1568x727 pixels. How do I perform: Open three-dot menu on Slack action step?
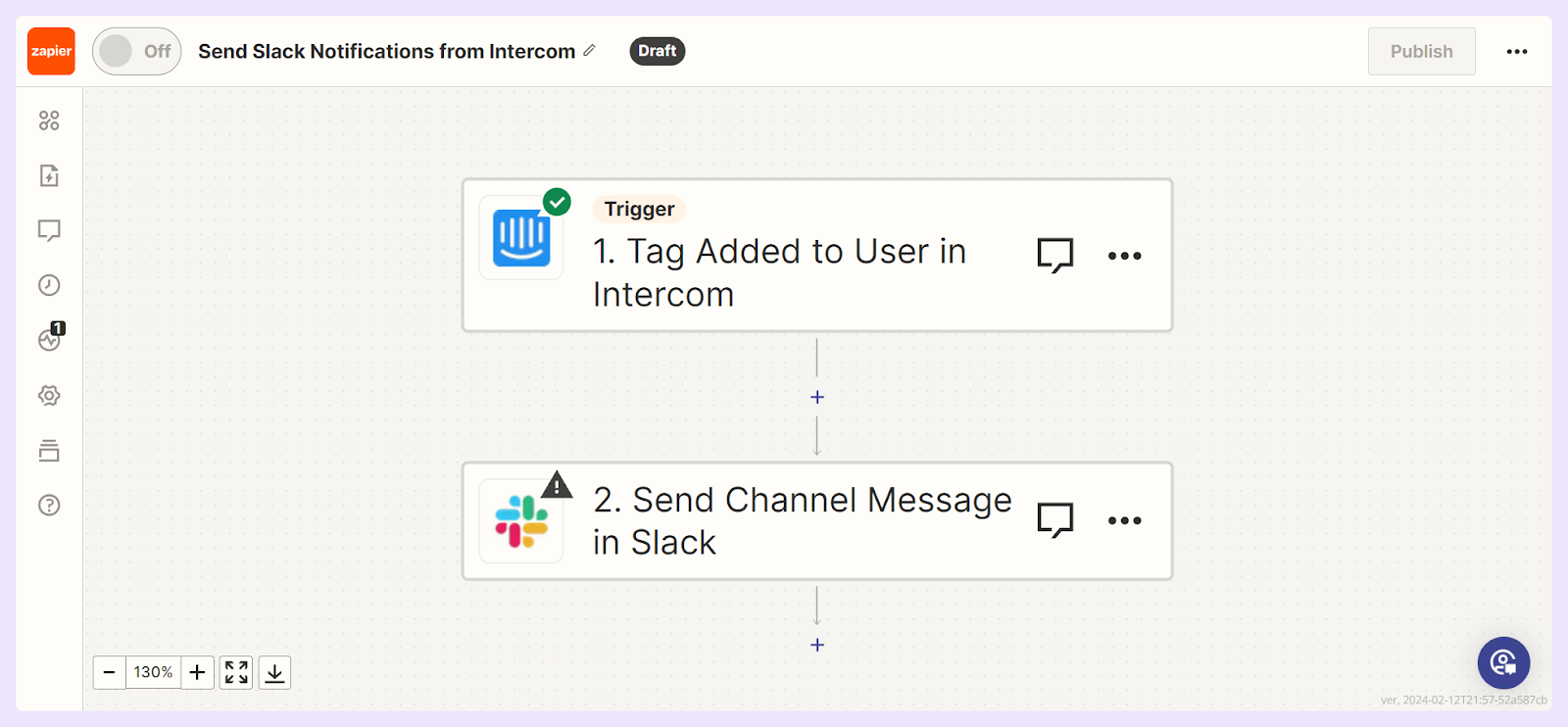click(1124, 520)
